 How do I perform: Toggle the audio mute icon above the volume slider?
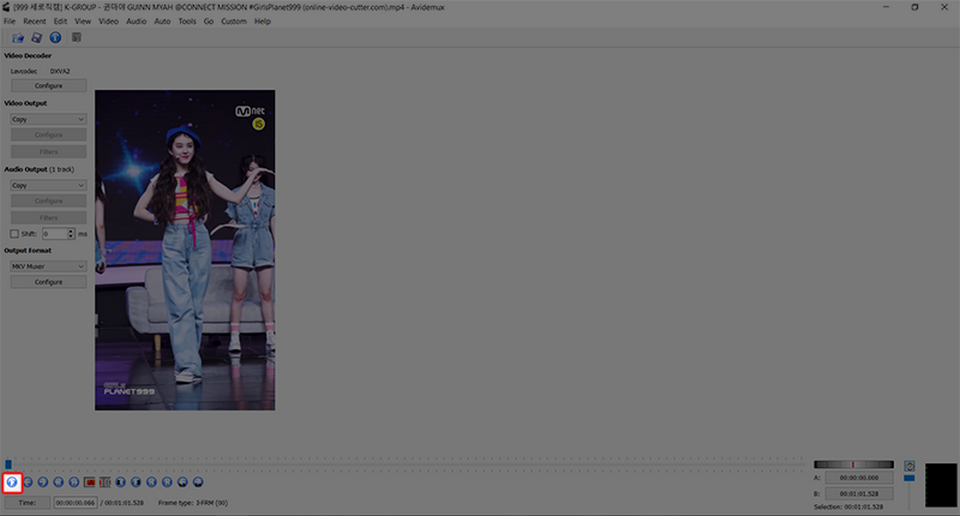pyautogui.click(x=909, y=466)
